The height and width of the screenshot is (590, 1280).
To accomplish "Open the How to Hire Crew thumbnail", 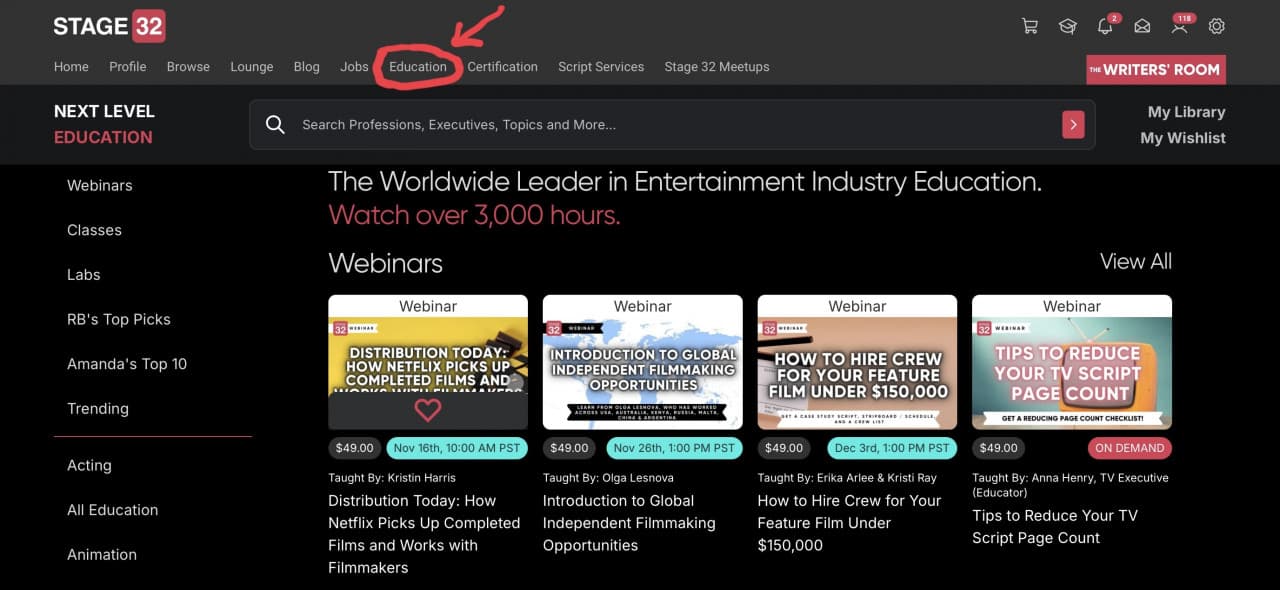I will tap(857, 362).
